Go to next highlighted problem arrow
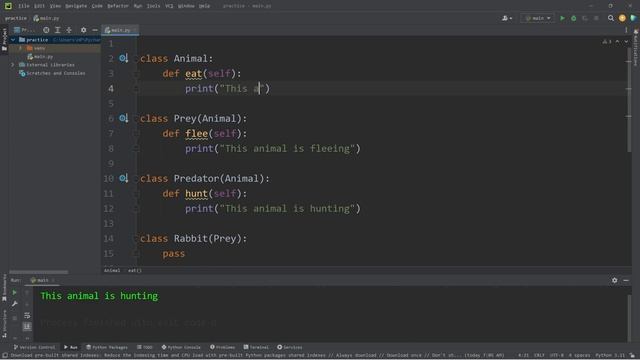 pos(626,42)
